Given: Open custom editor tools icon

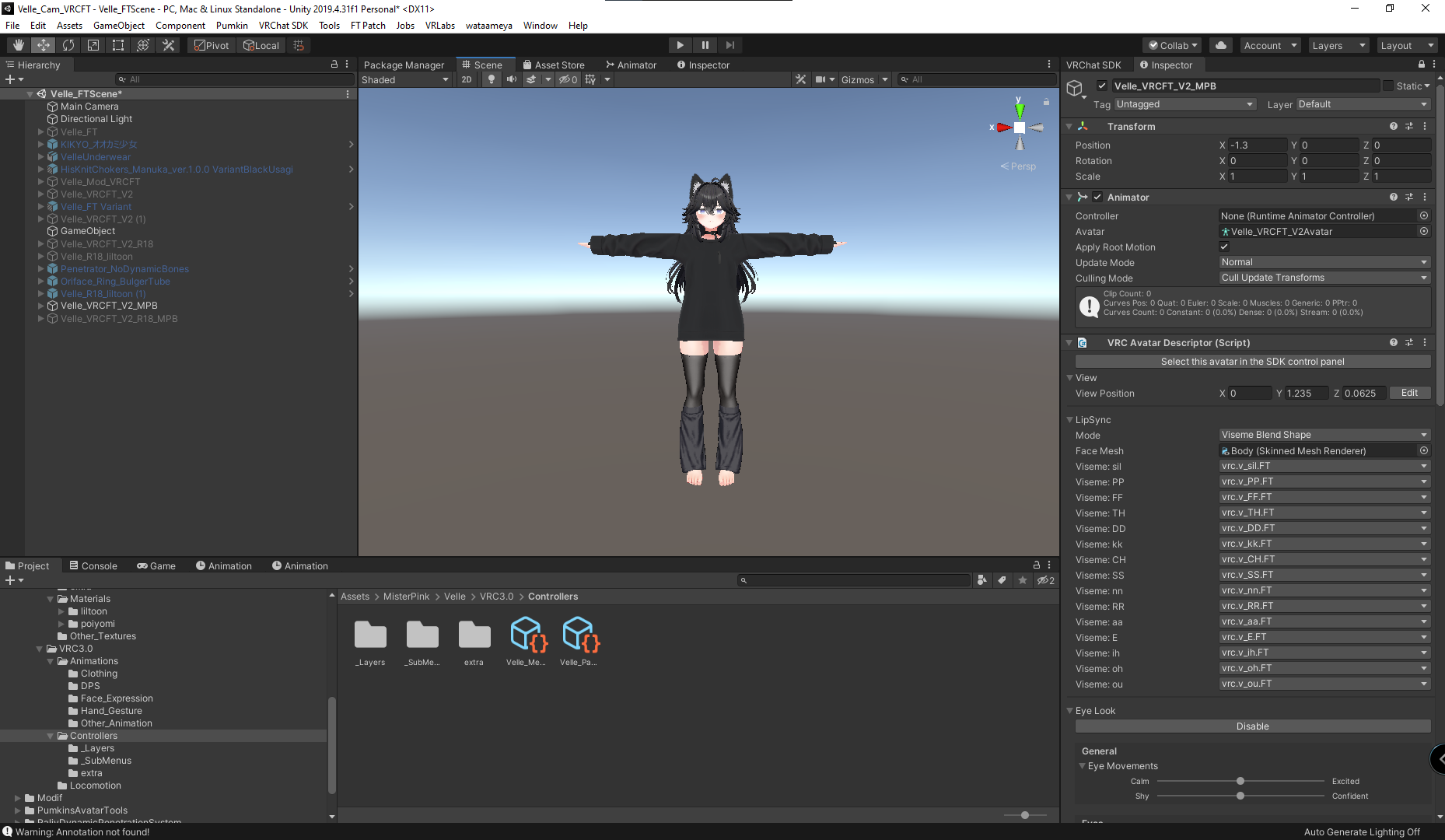Looking at the screenshot, I should coord(168,45).
